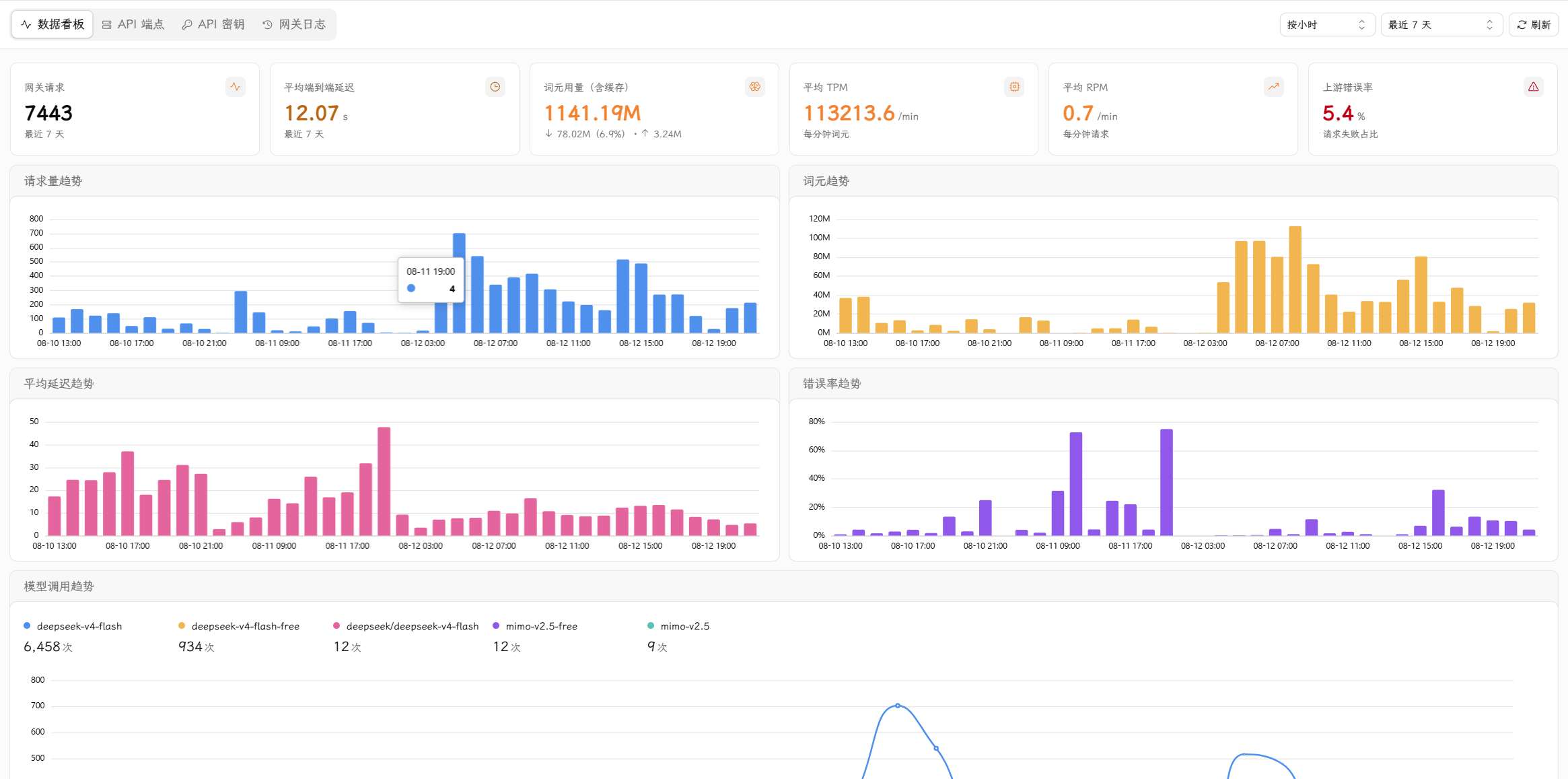
Task: Click the chevron arrows on 最近 7 天 selector
Action: pos(1489,25)
